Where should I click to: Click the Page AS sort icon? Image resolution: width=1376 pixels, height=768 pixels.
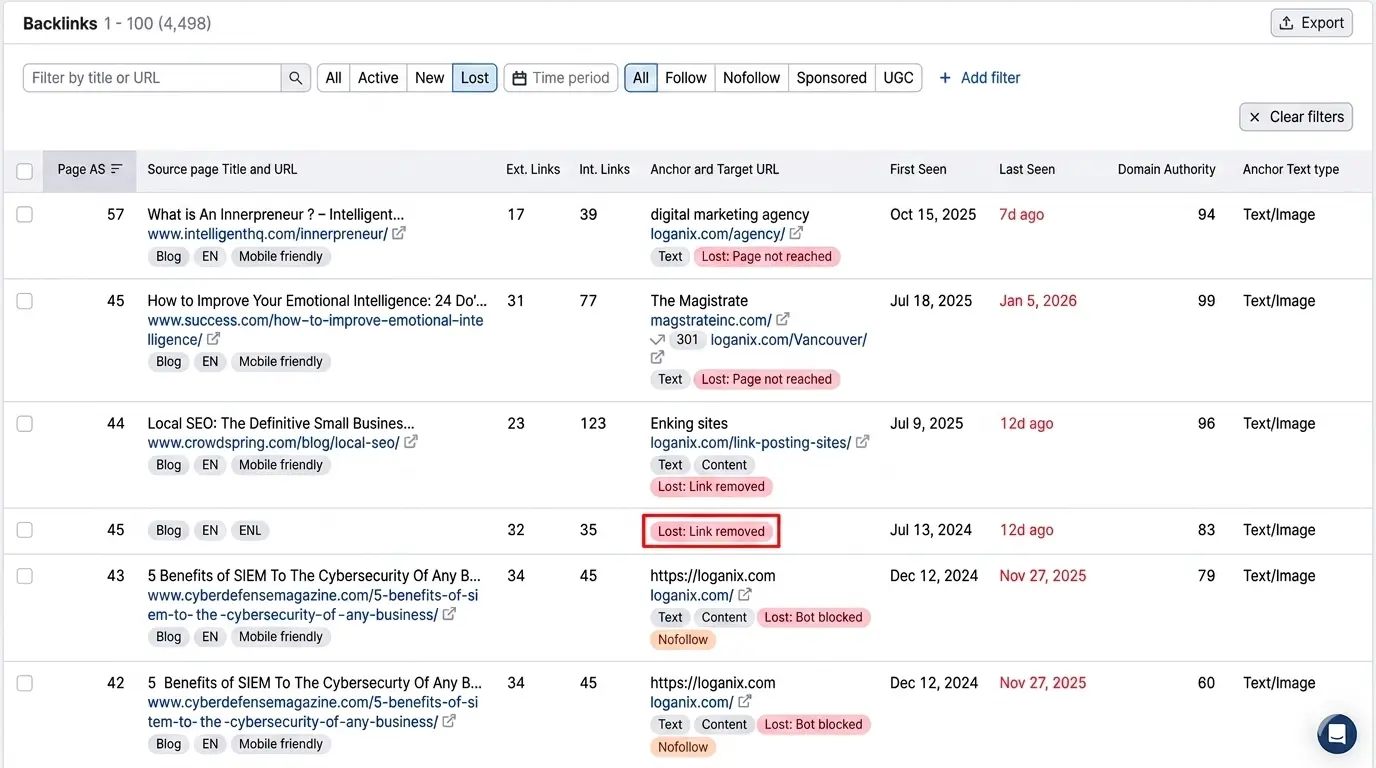117,170
